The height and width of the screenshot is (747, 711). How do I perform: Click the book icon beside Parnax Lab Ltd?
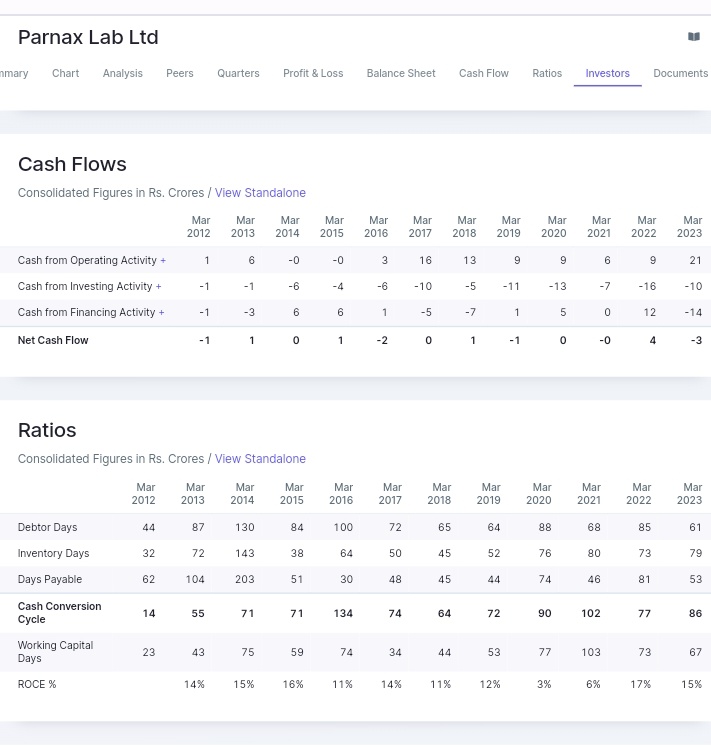point(694,37)
